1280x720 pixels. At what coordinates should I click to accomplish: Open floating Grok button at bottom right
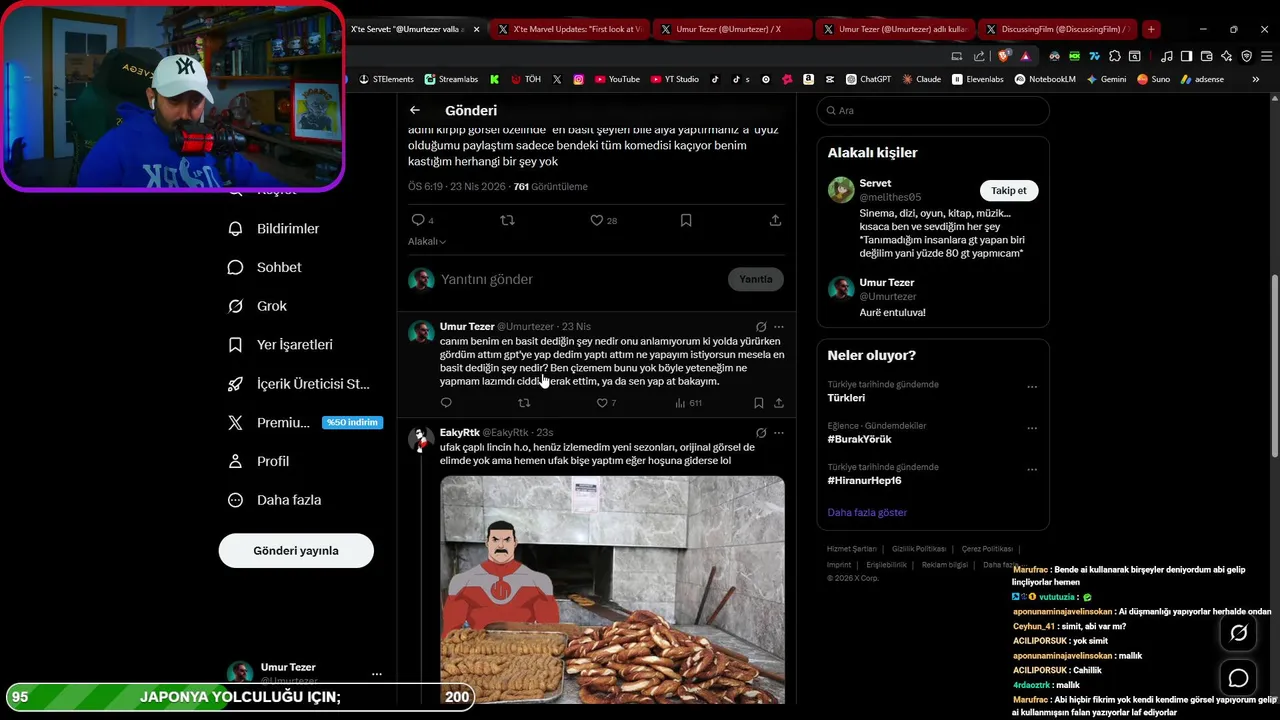point(1238,633)
